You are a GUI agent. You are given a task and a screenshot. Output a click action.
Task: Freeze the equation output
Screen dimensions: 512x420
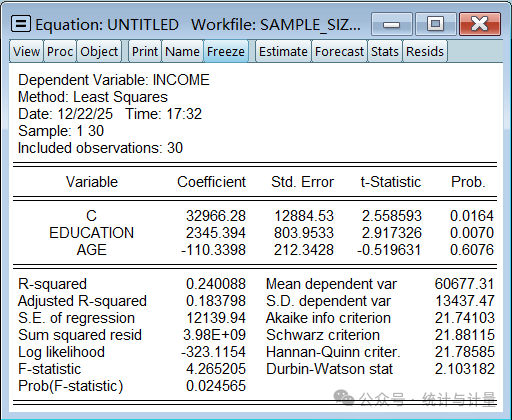coord(226,51)
